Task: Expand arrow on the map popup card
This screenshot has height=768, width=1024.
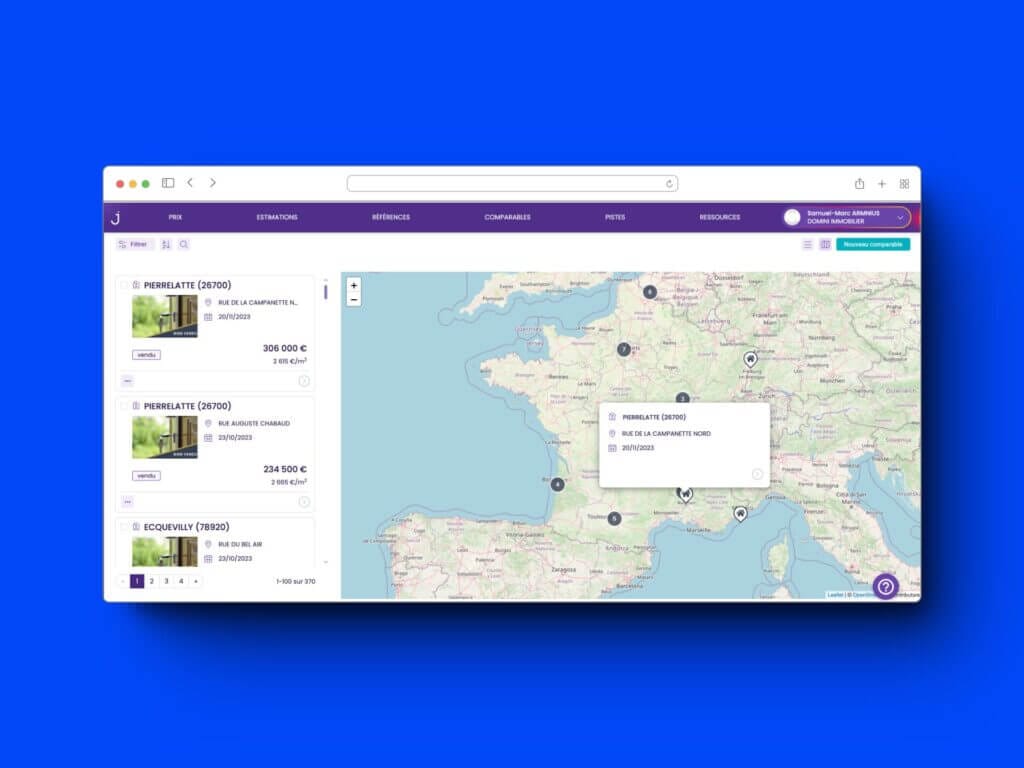Action: [x=757, y=474]
